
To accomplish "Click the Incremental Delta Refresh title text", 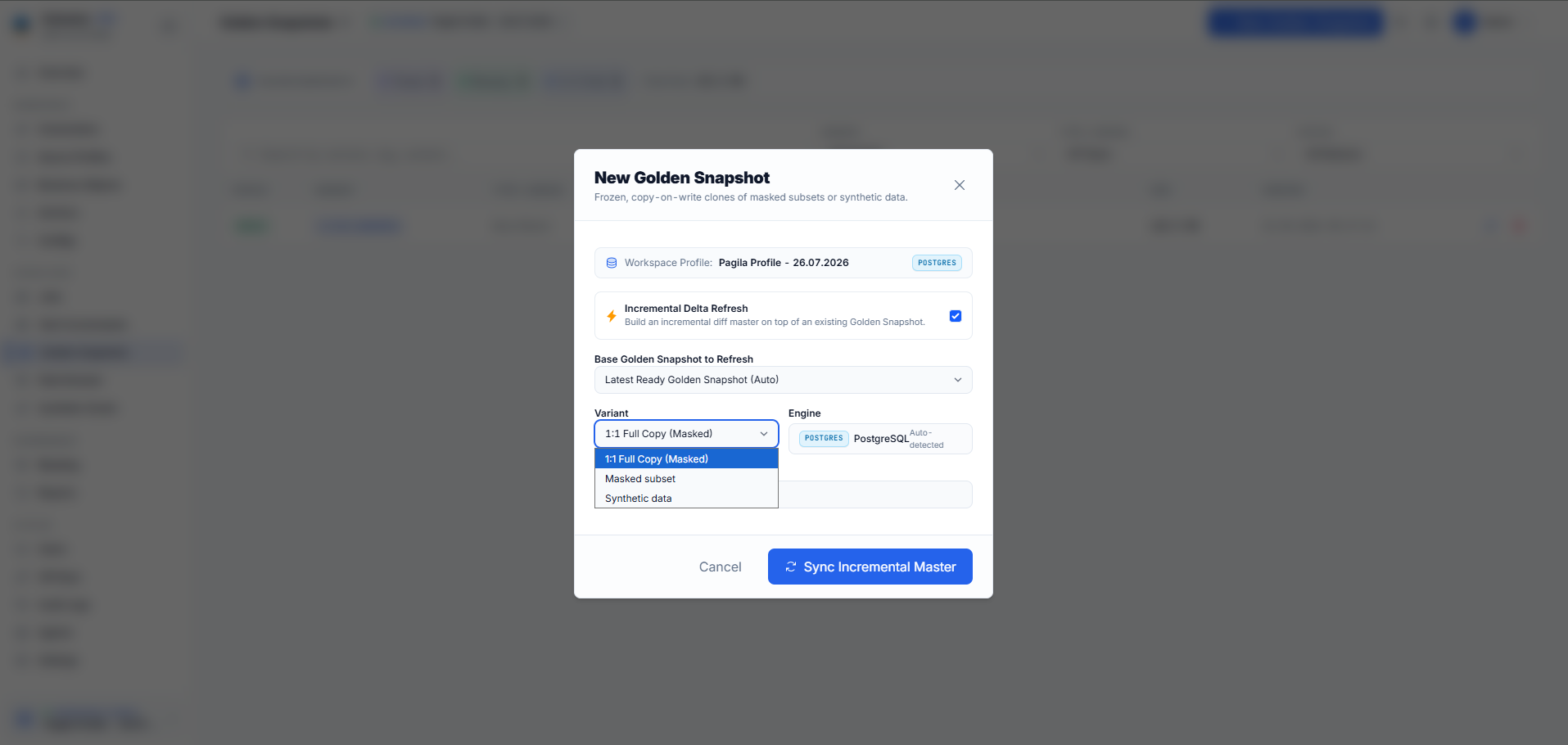I will (685, 309).
